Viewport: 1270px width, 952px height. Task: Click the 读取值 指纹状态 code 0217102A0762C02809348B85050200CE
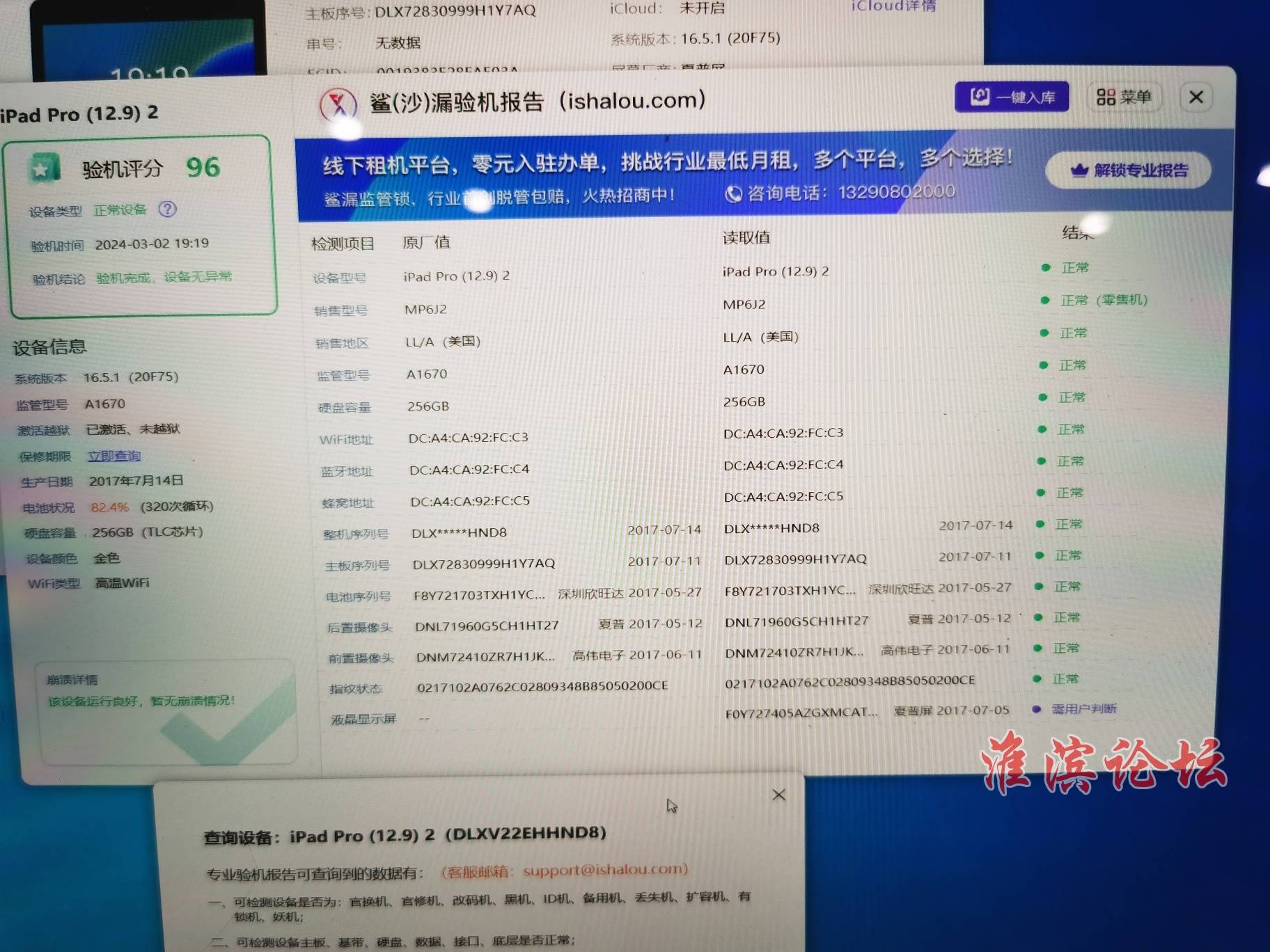[850, 682]
